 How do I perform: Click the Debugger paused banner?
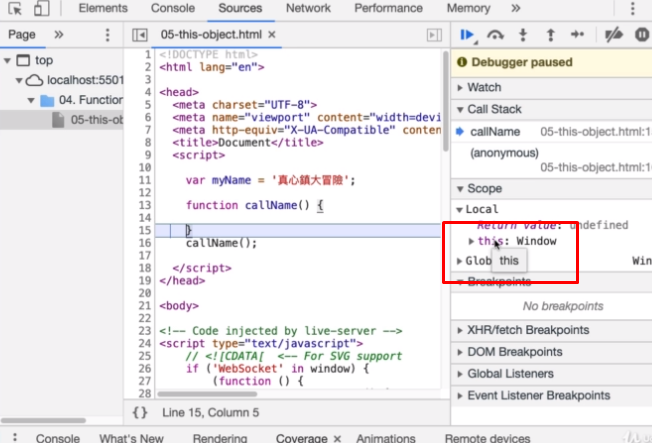click(551, 62)
